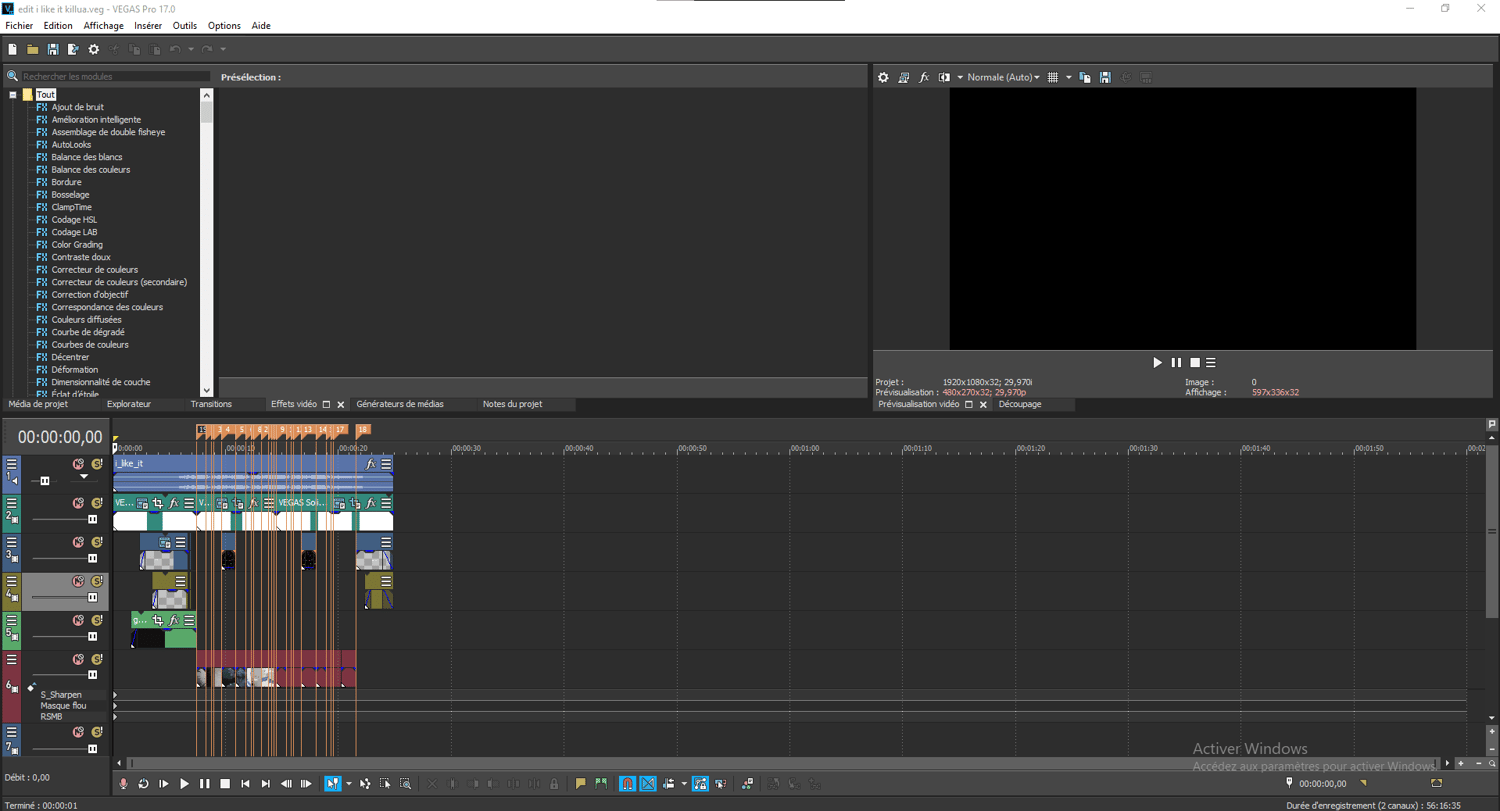
Task: Open a project with the folder icon
Action: (33, 49)
